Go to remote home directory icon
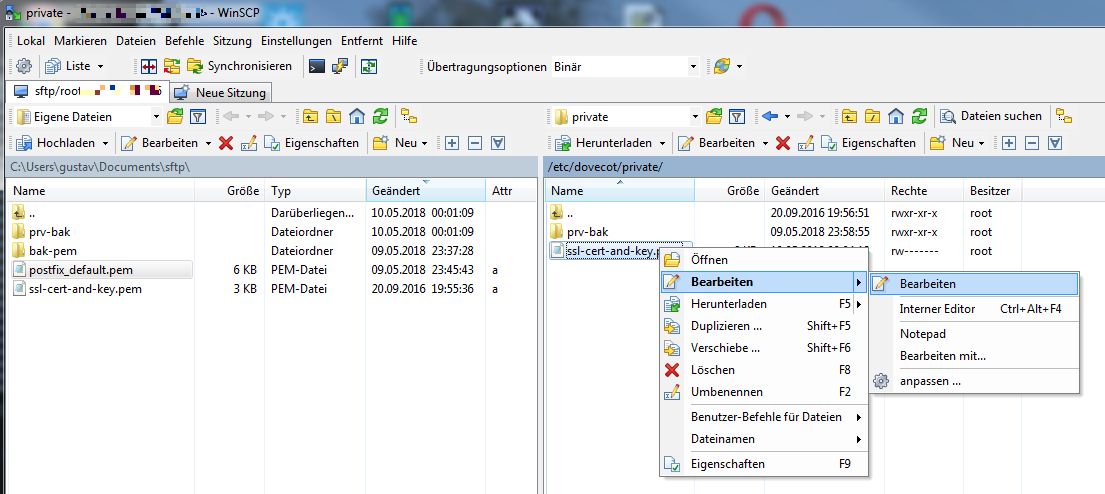This screenshot has width=1105, height=494. coord(896,116)
